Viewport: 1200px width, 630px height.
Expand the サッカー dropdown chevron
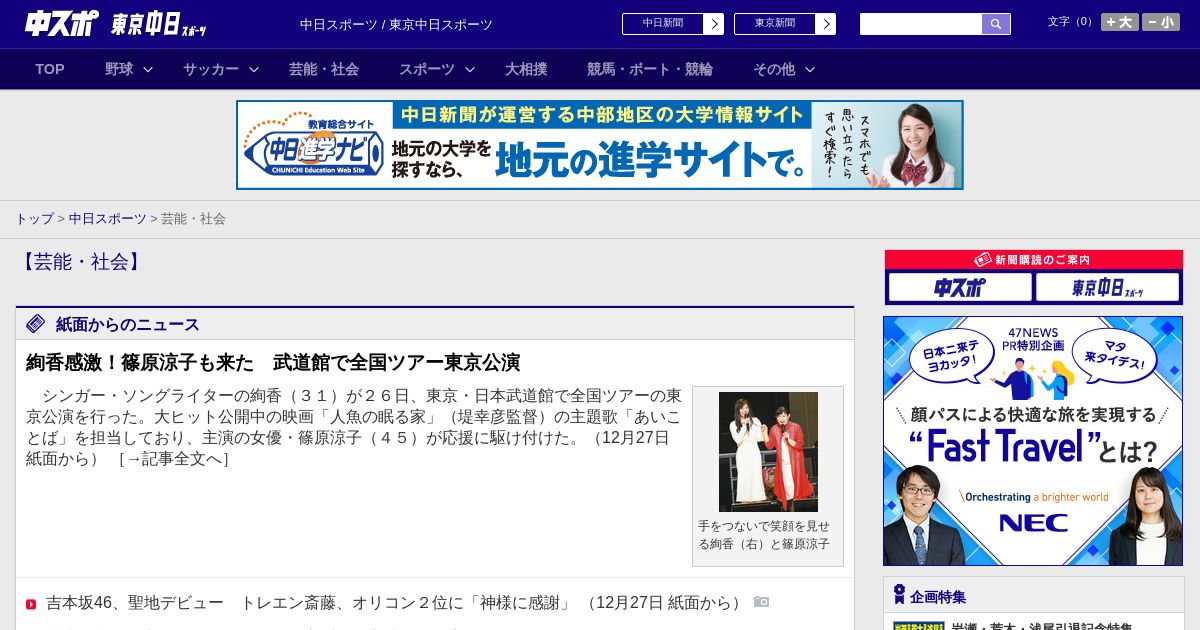click(254, 70)
